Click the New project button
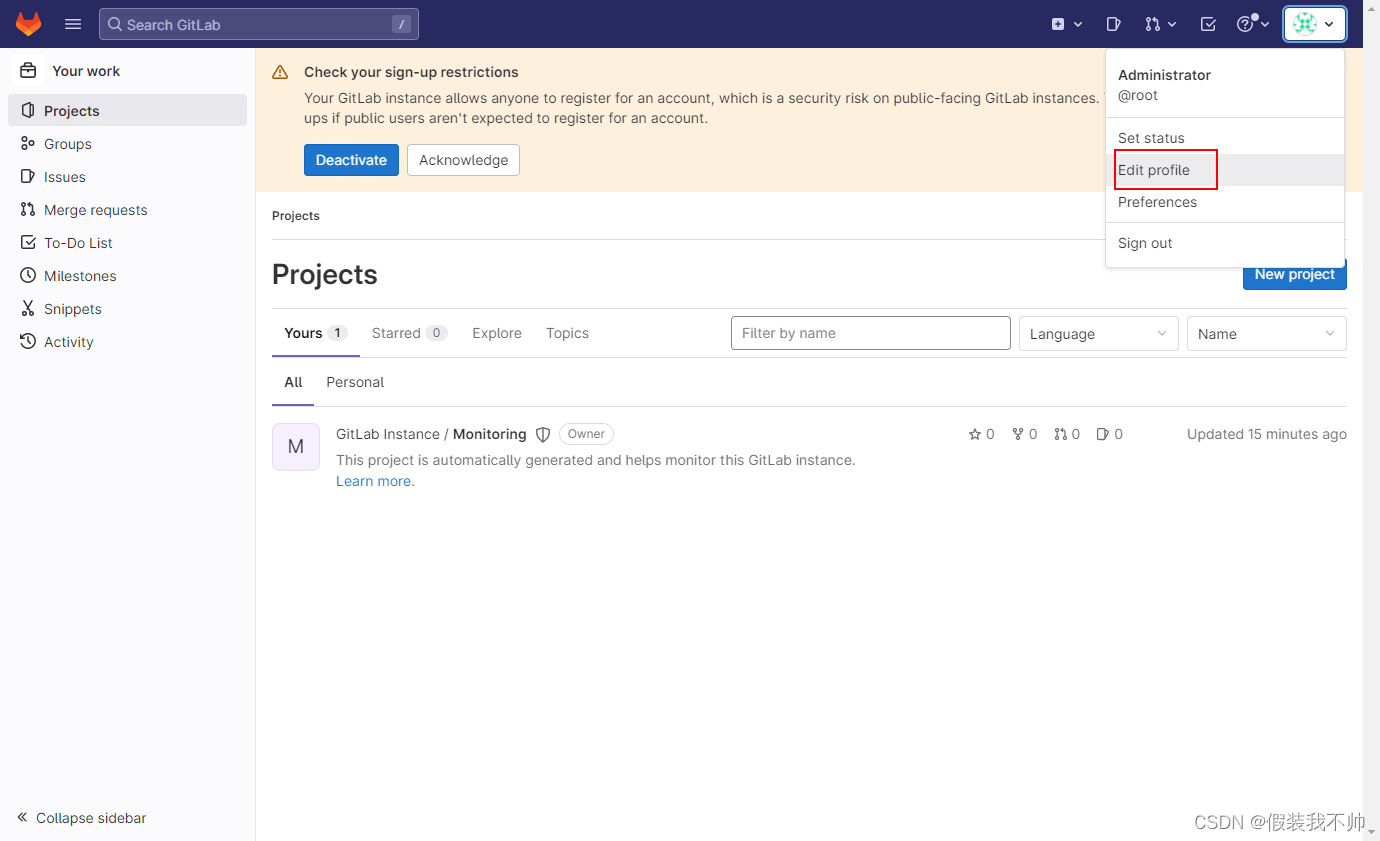This screenshot has height=841, width=1380. click(x=1295, y=275)
